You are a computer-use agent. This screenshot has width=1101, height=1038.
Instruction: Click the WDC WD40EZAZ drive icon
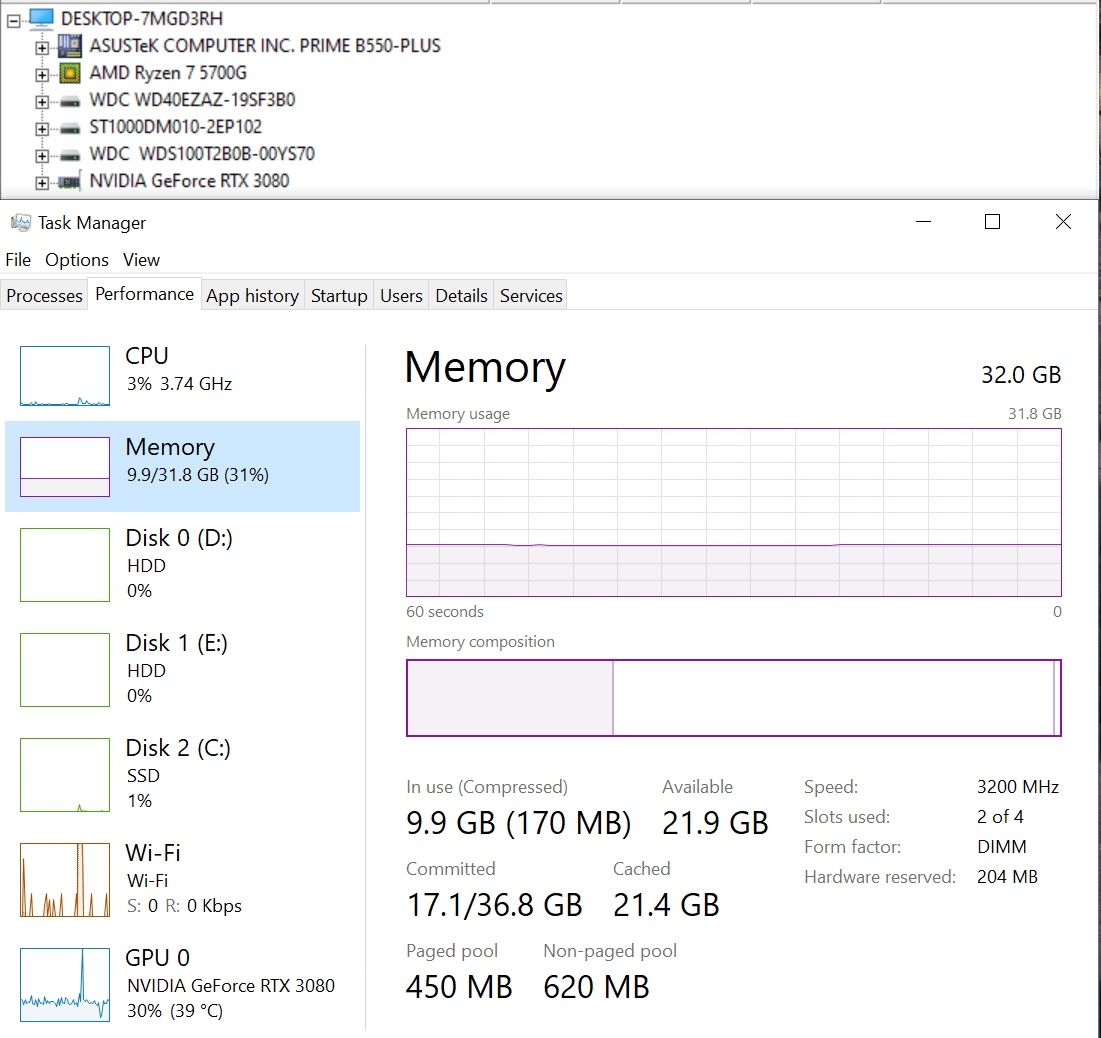(x=69, y=100)
